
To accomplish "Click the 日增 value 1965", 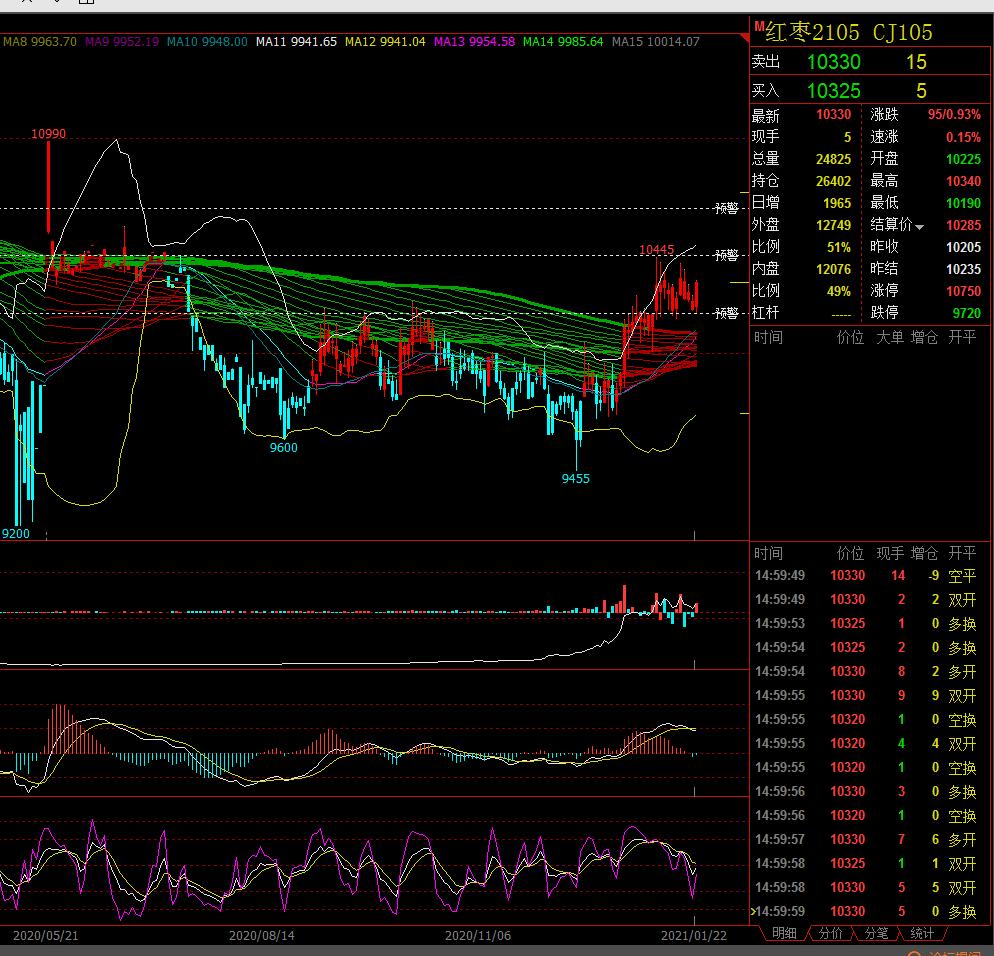I will (837, 203).
